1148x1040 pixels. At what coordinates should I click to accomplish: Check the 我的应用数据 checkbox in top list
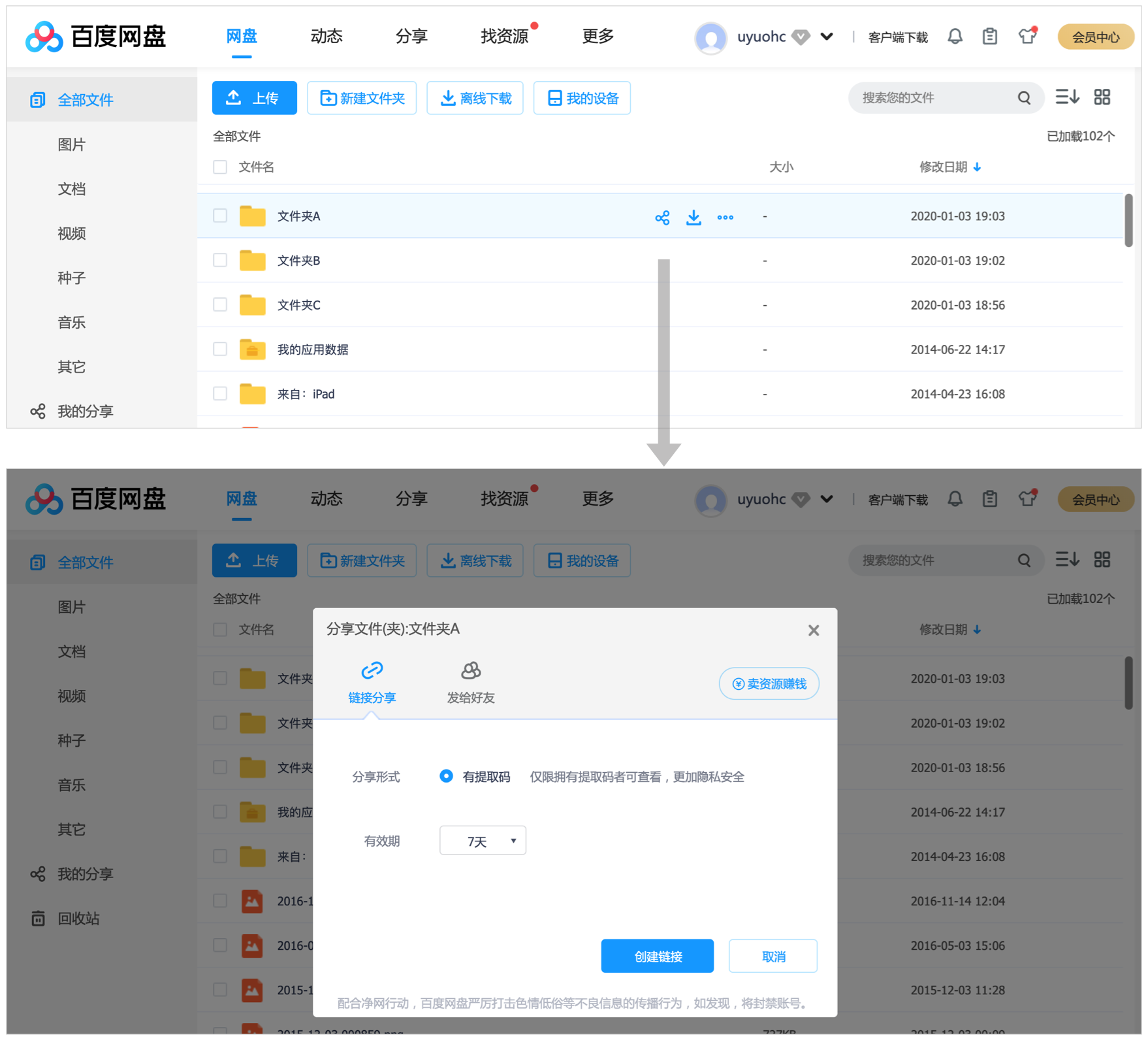coord(220,349)
